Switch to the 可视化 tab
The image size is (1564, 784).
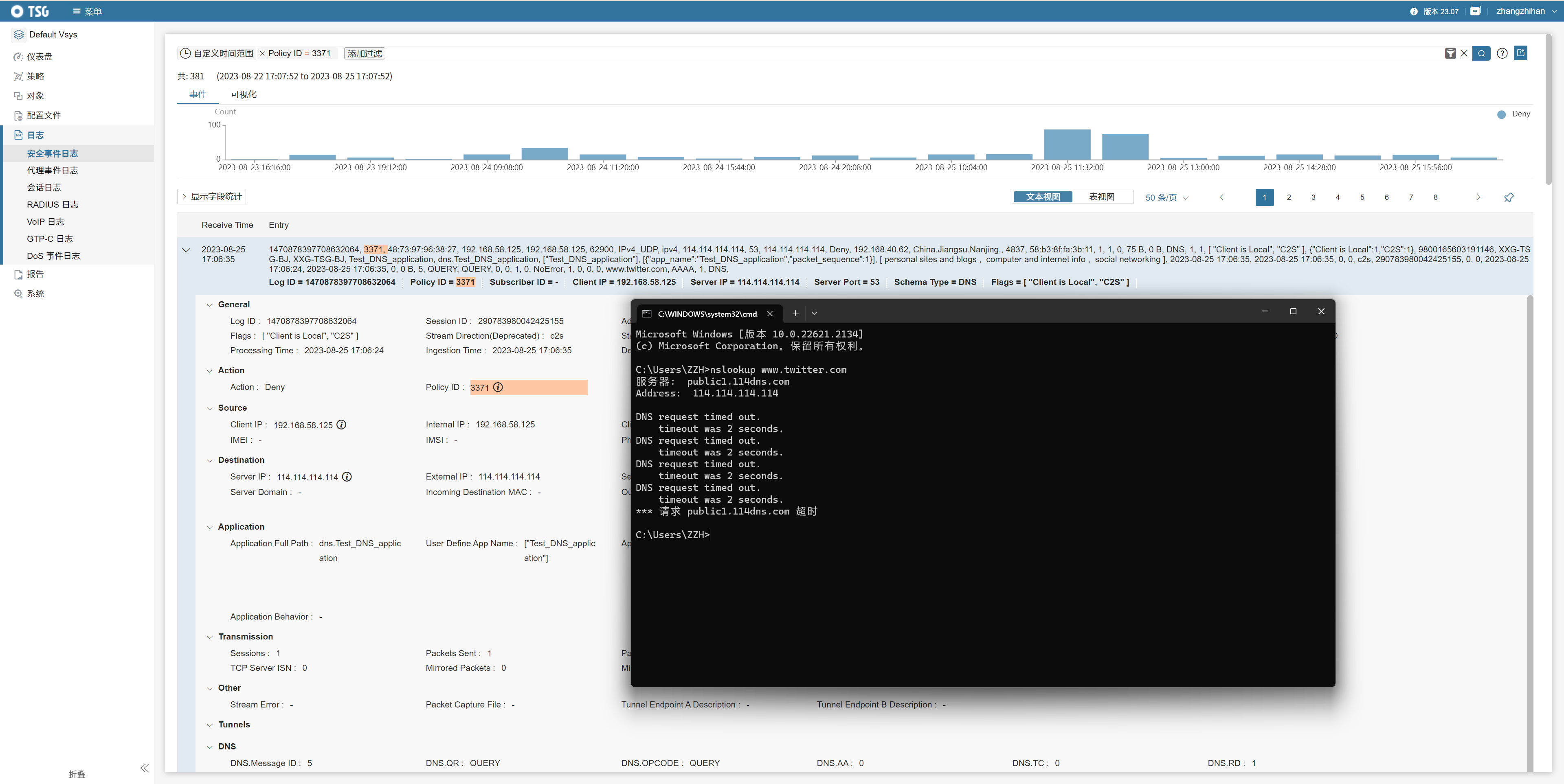(244, 94)
